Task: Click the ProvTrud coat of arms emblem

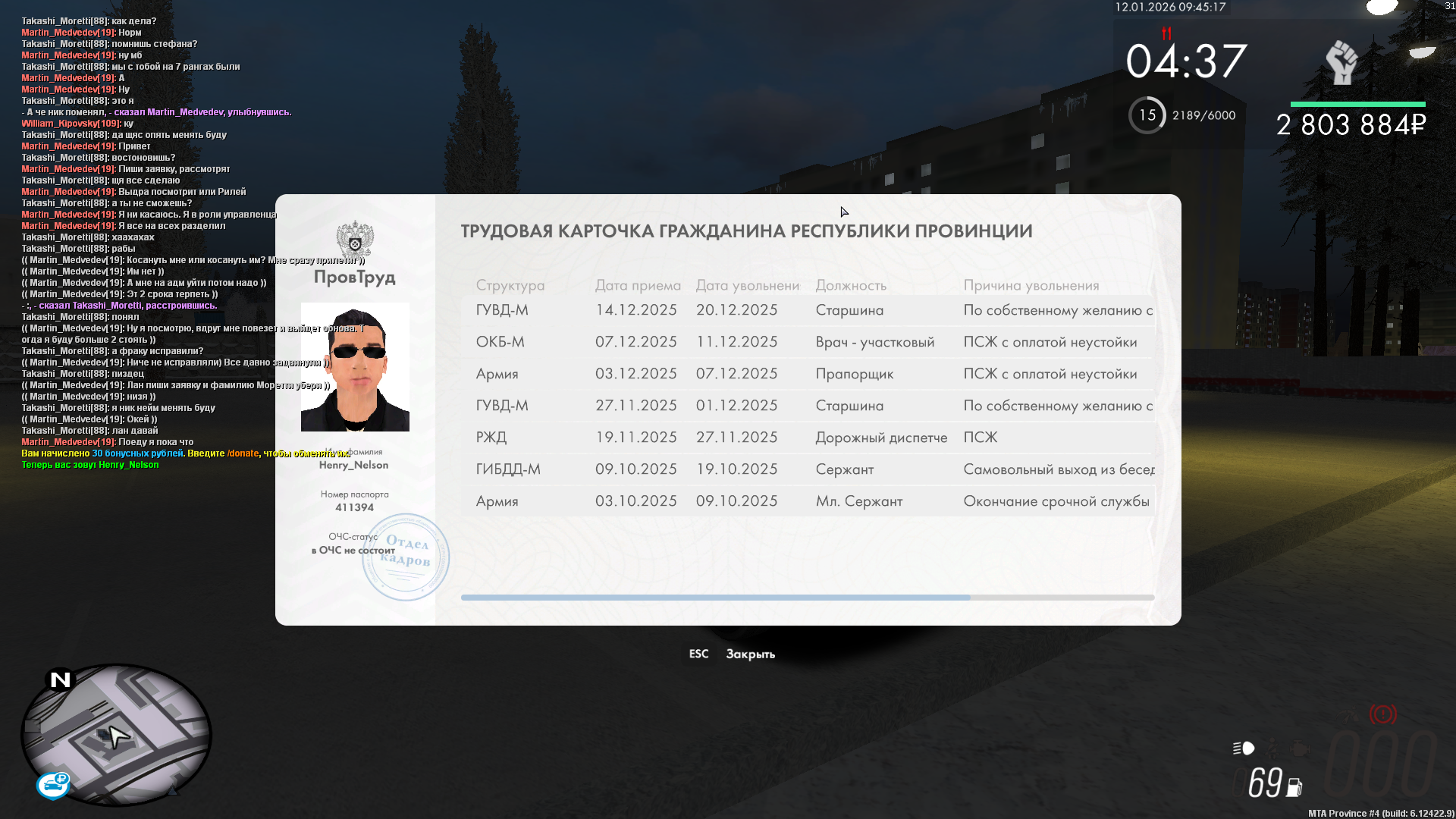Action: [x=355, y=240]
